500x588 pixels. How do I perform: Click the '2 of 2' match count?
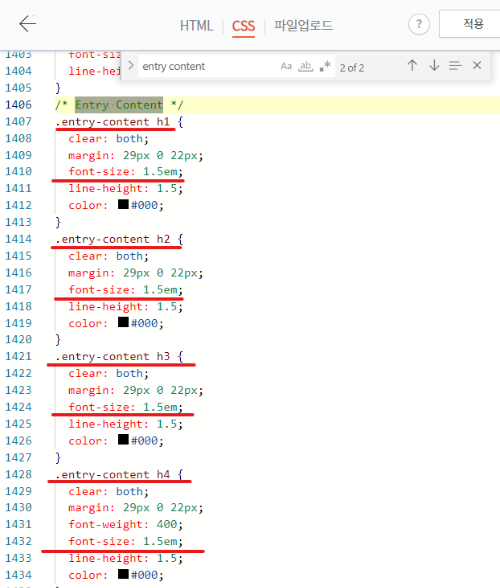point(352,68)
